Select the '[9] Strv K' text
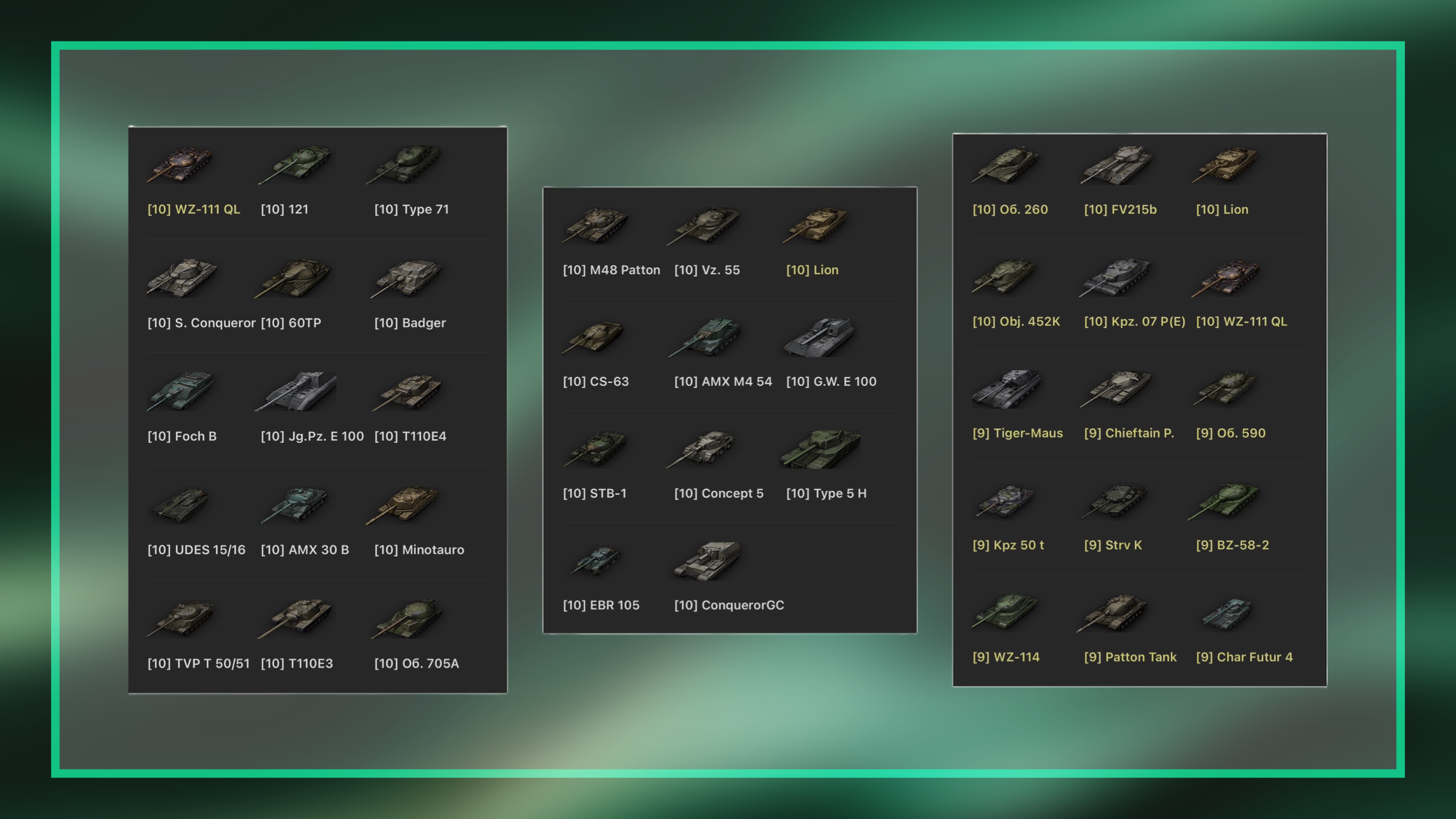The width and height of the screenshot is (1456, 819). pyautogui.click(x=1112, y=545)
